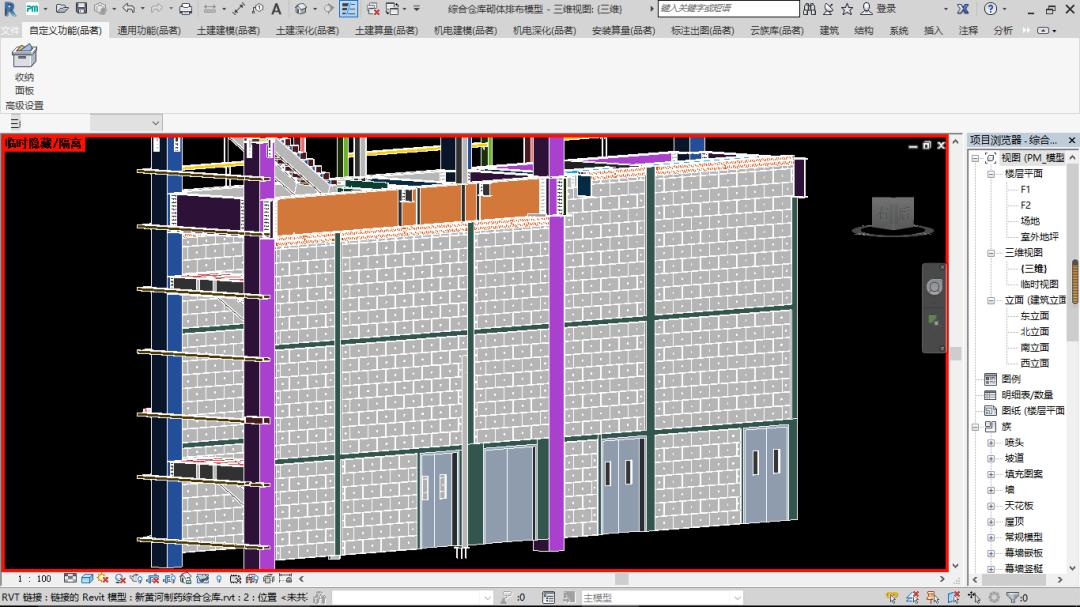1080x607 pixels.
Task: Open the Help question mark icon
Action: point(990,9)
